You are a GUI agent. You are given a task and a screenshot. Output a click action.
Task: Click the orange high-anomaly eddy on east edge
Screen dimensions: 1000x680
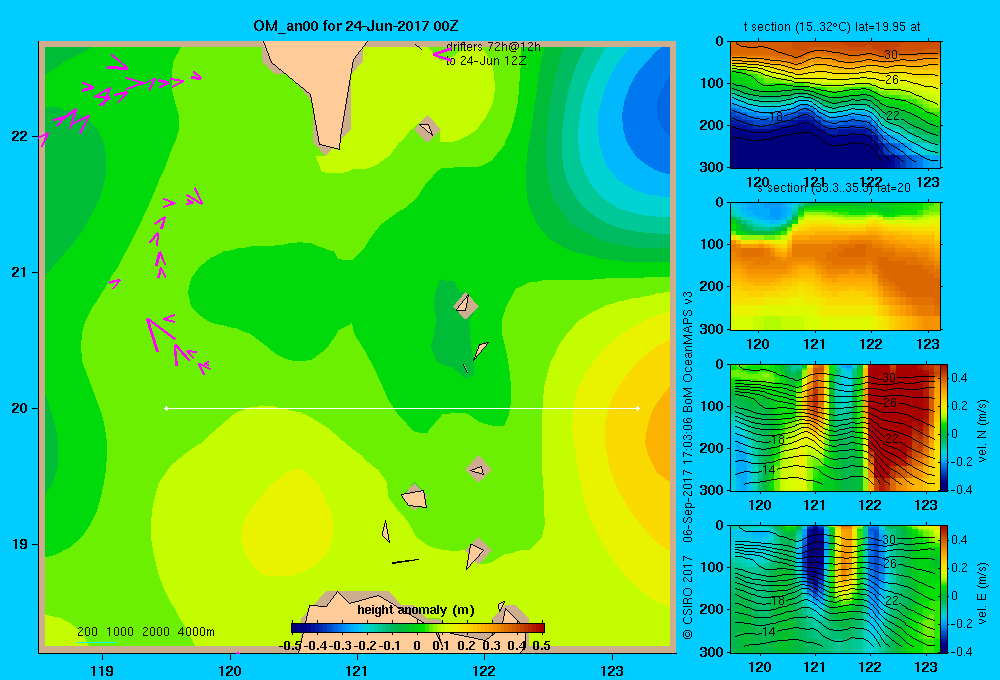click(657, 437)
